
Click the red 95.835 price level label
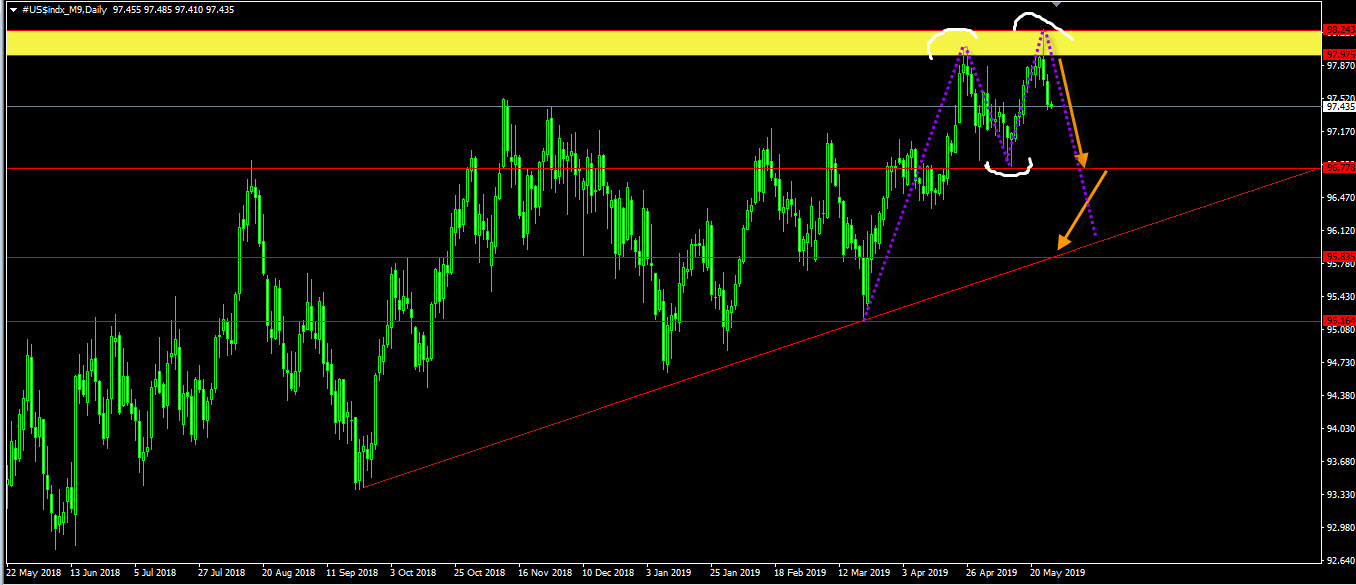pyautogui.click(x=1339, y=257)
